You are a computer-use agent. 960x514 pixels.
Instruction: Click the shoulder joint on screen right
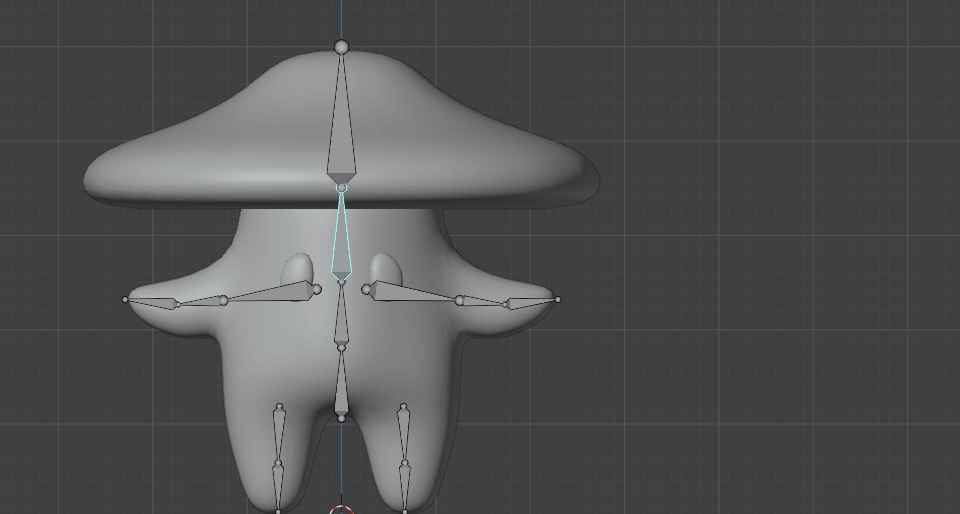coord(366,290)
